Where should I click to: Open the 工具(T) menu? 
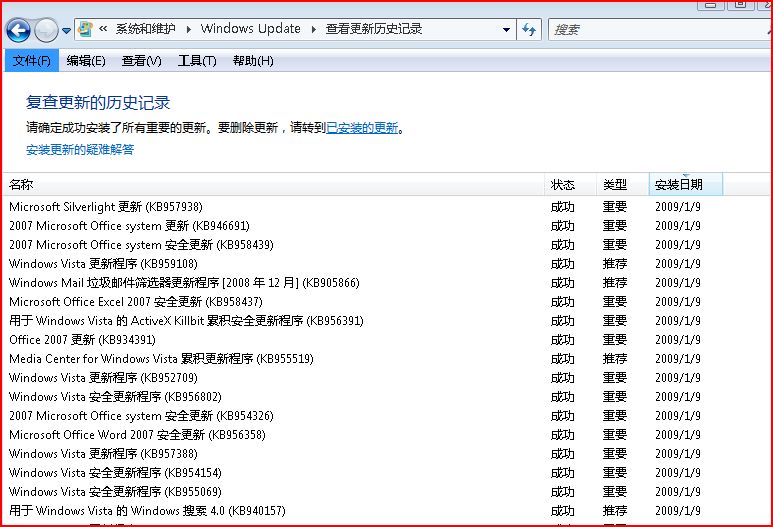[197, 61]
